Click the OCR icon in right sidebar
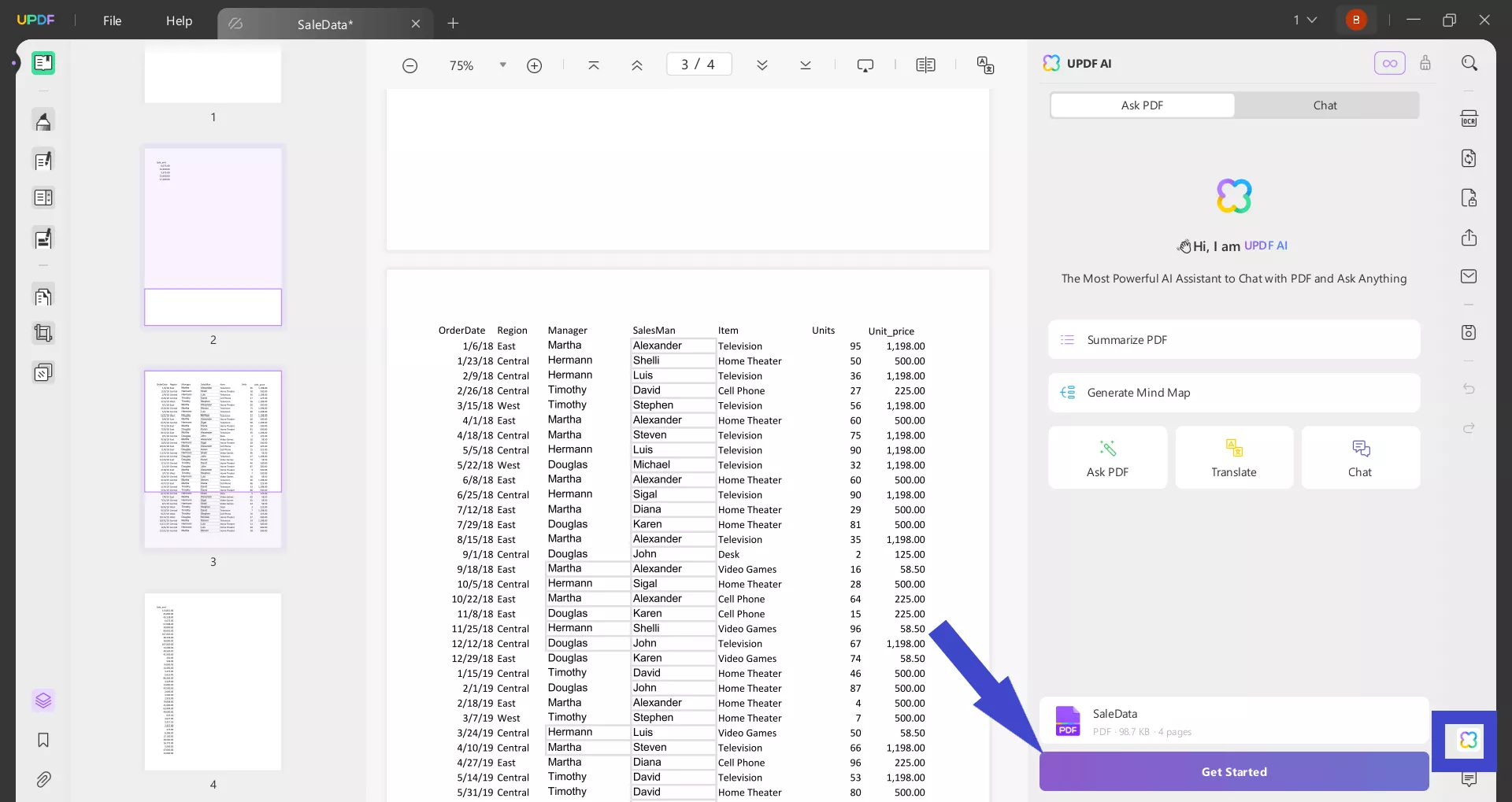This screenshot has height=802, width=1512. click(x=1469, y=119)
